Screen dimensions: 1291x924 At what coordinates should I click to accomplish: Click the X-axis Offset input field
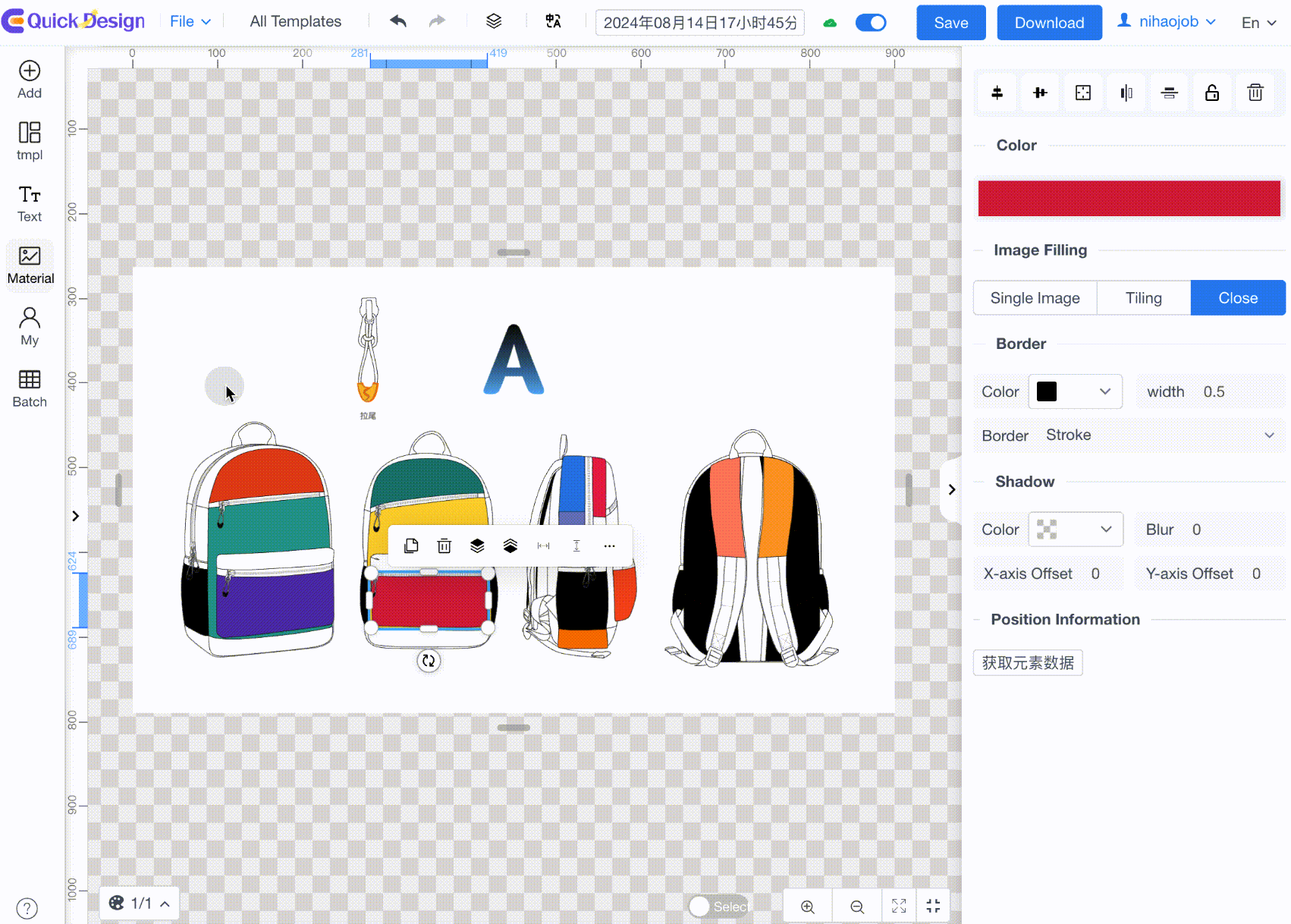pos(1105,574)
